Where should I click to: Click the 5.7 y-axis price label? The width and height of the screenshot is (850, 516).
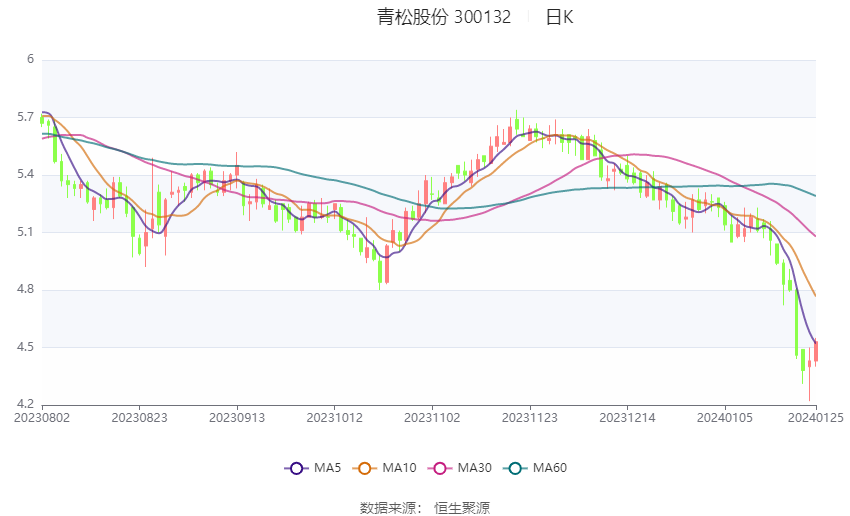(25, 117)
